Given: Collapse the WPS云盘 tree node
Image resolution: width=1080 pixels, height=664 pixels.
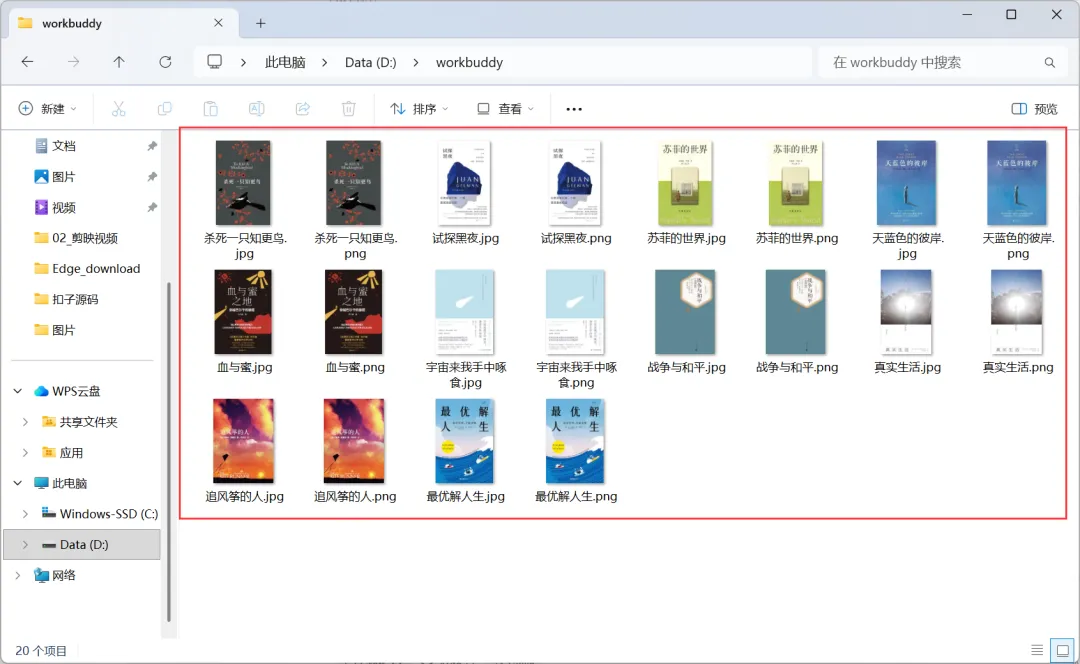Looking at the screenshot, I should point(18,391).
